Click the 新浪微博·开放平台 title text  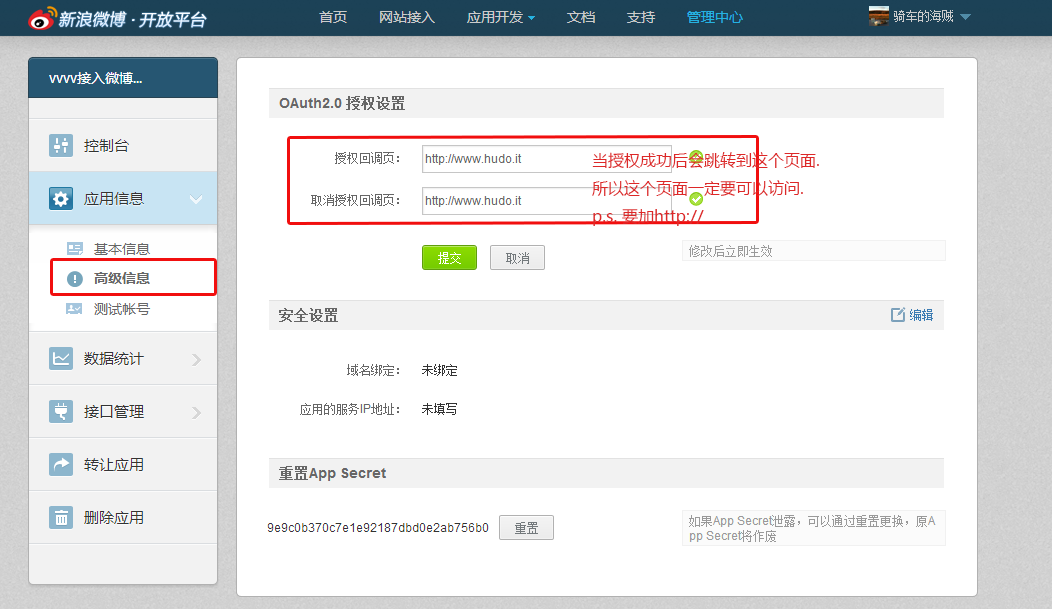point(132,19)
